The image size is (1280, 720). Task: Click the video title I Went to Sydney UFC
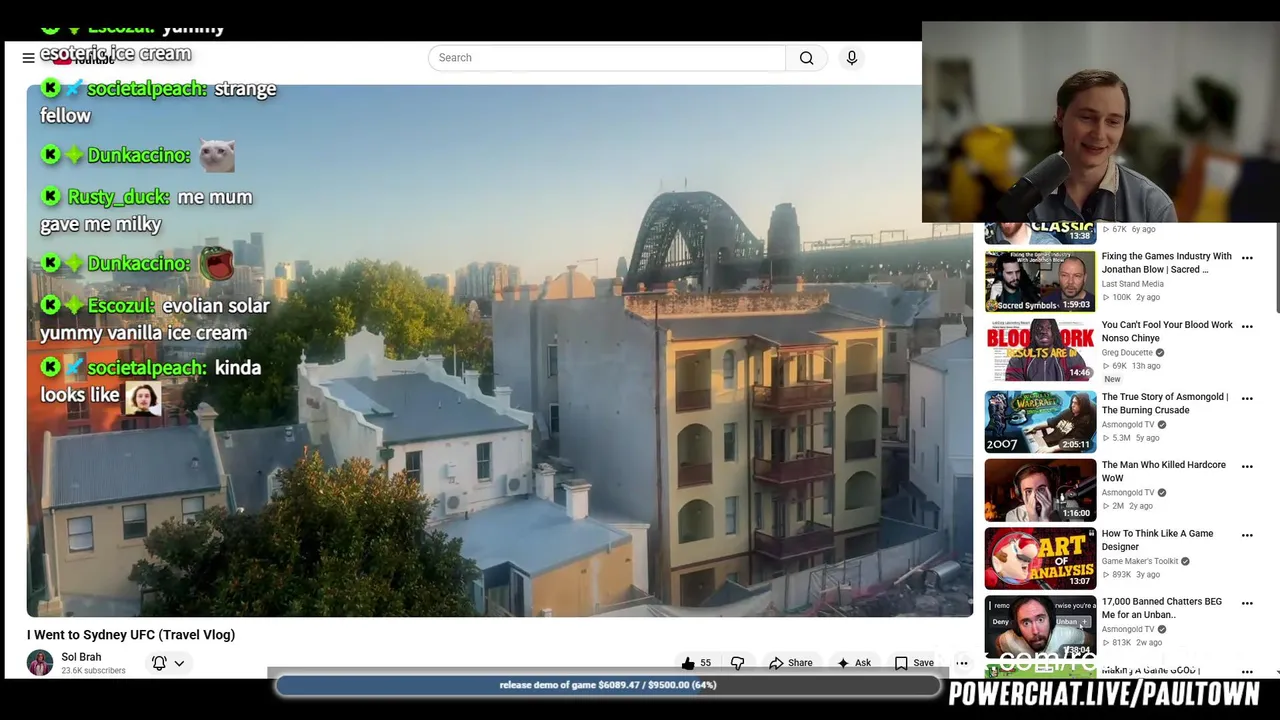131,635
